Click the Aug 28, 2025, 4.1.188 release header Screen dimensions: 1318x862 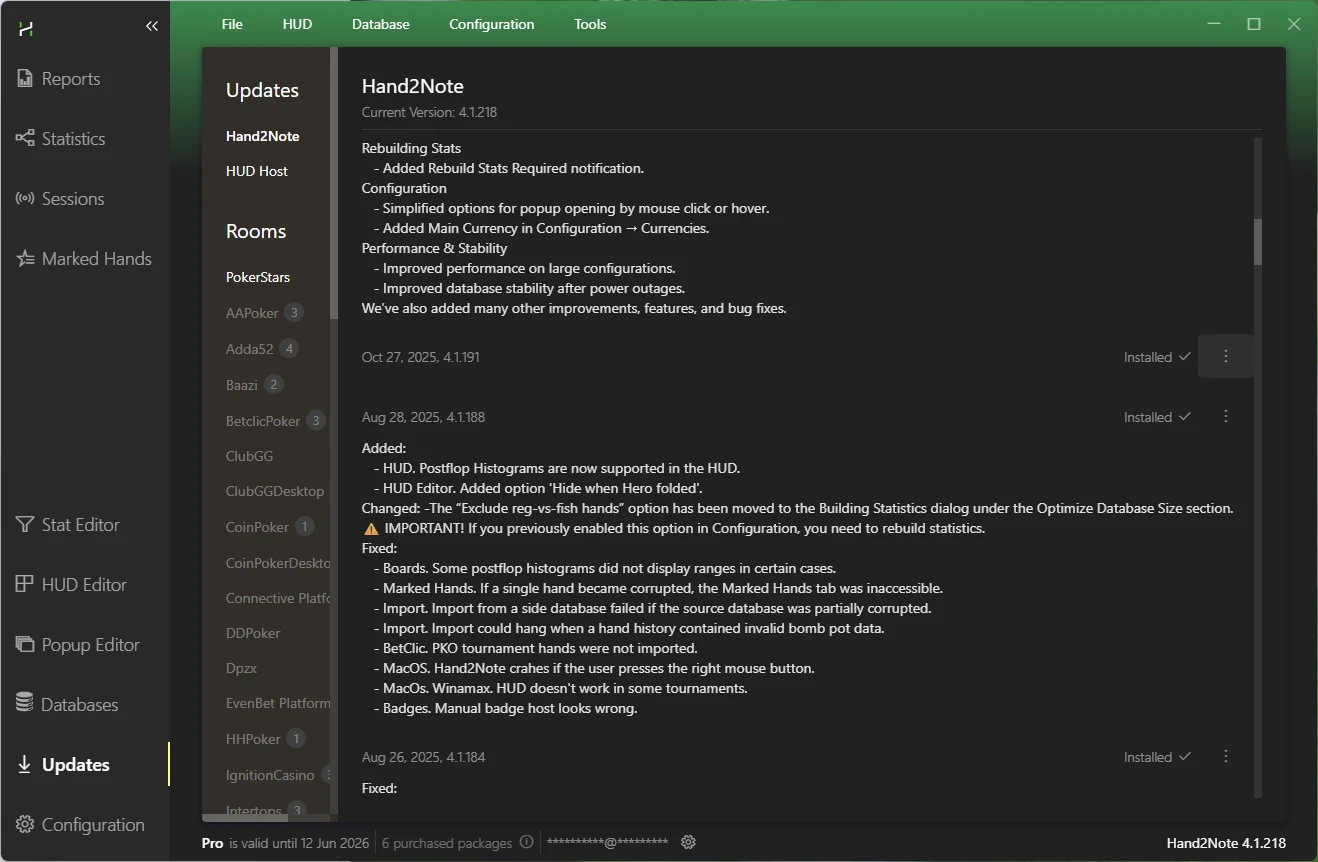[423, 417]
